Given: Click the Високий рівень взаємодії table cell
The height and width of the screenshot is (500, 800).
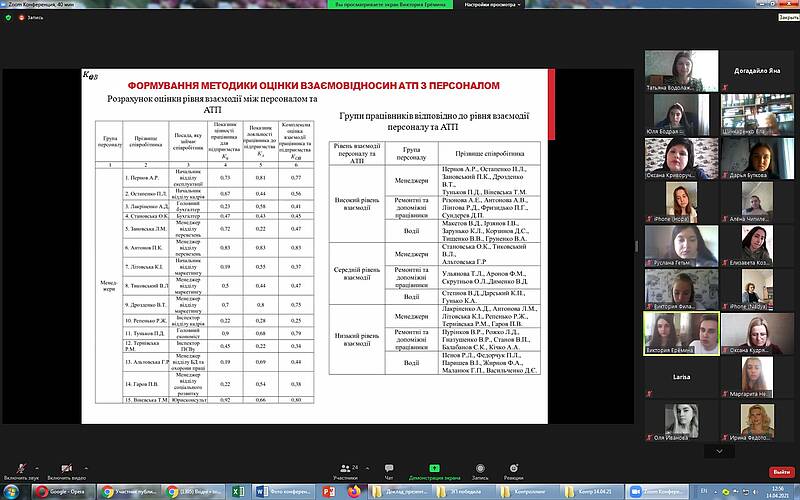Looking at the screenshot, I should tap(357, 204).
